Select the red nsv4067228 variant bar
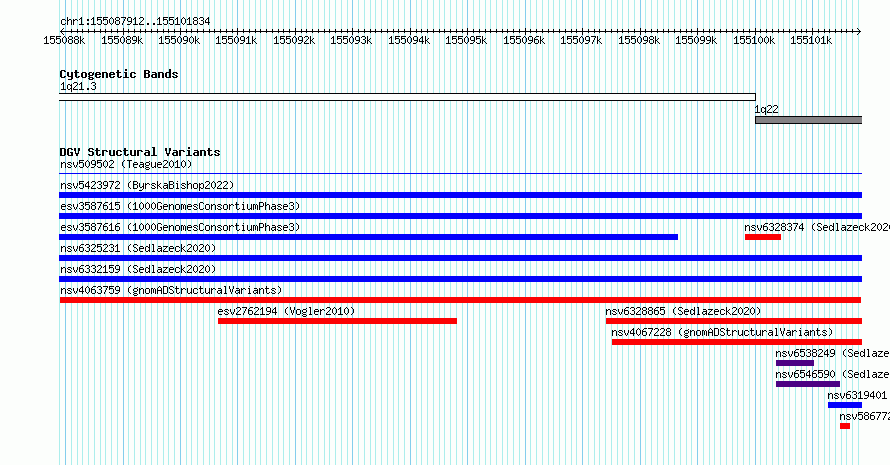The height and width of the screenshot is (465, 890). (737, 342)
